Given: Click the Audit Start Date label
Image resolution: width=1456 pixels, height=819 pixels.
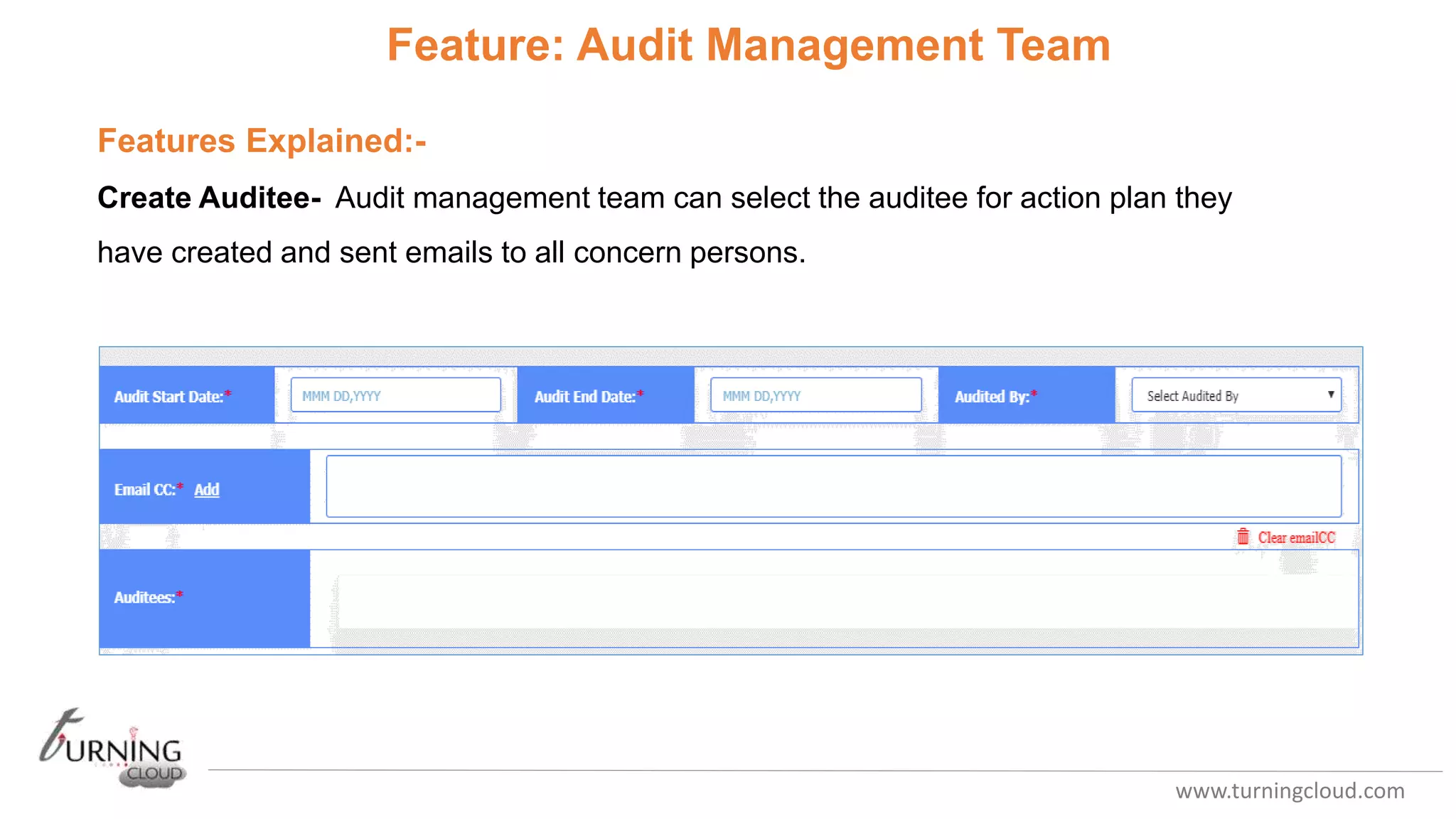Looking at the screenshot, I should (173, 396).
